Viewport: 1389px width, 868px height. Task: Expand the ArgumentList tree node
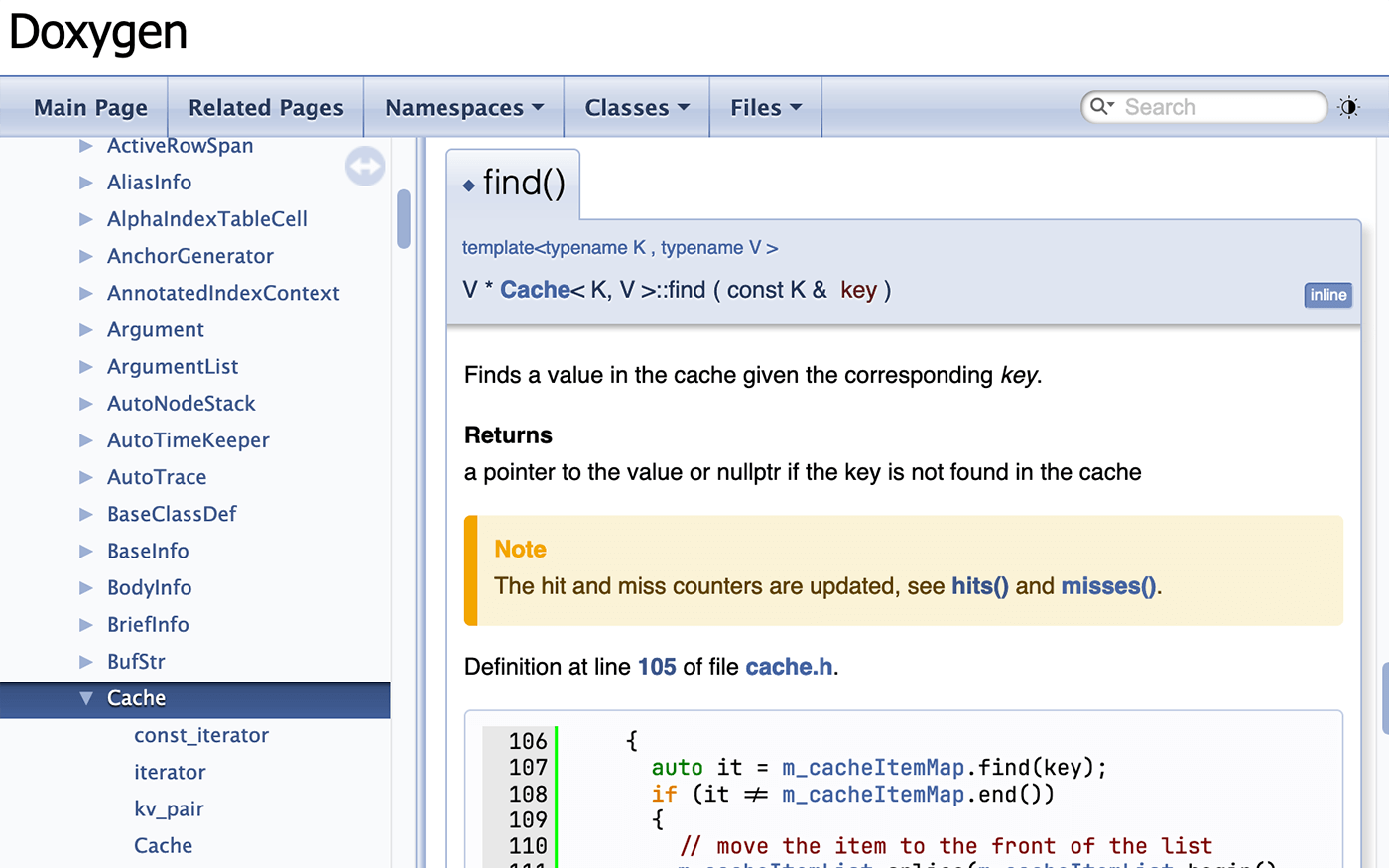86,367
